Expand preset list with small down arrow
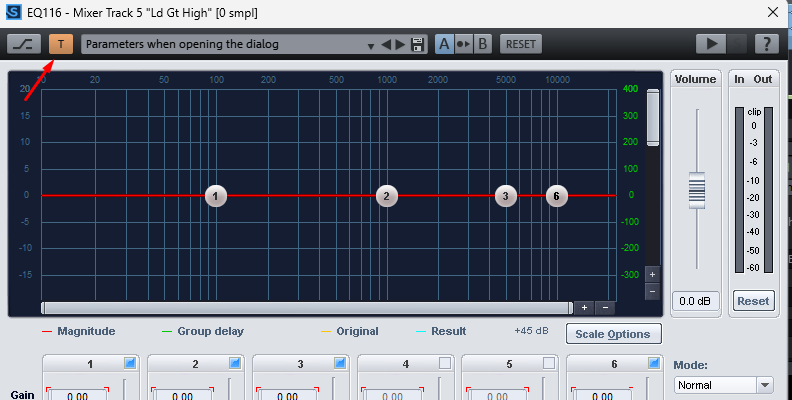 tap(371, 46)
